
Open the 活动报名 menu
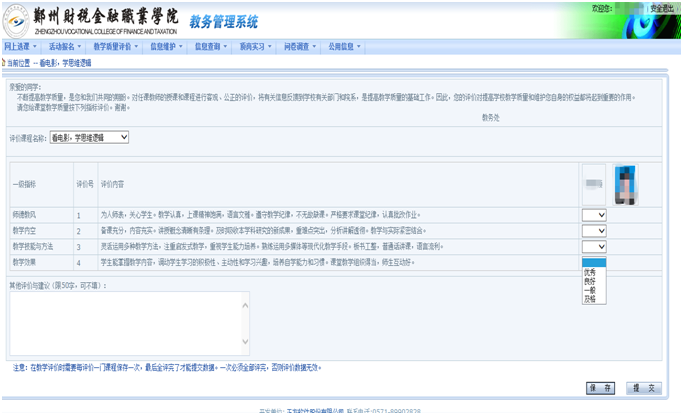tap(65, 47)
